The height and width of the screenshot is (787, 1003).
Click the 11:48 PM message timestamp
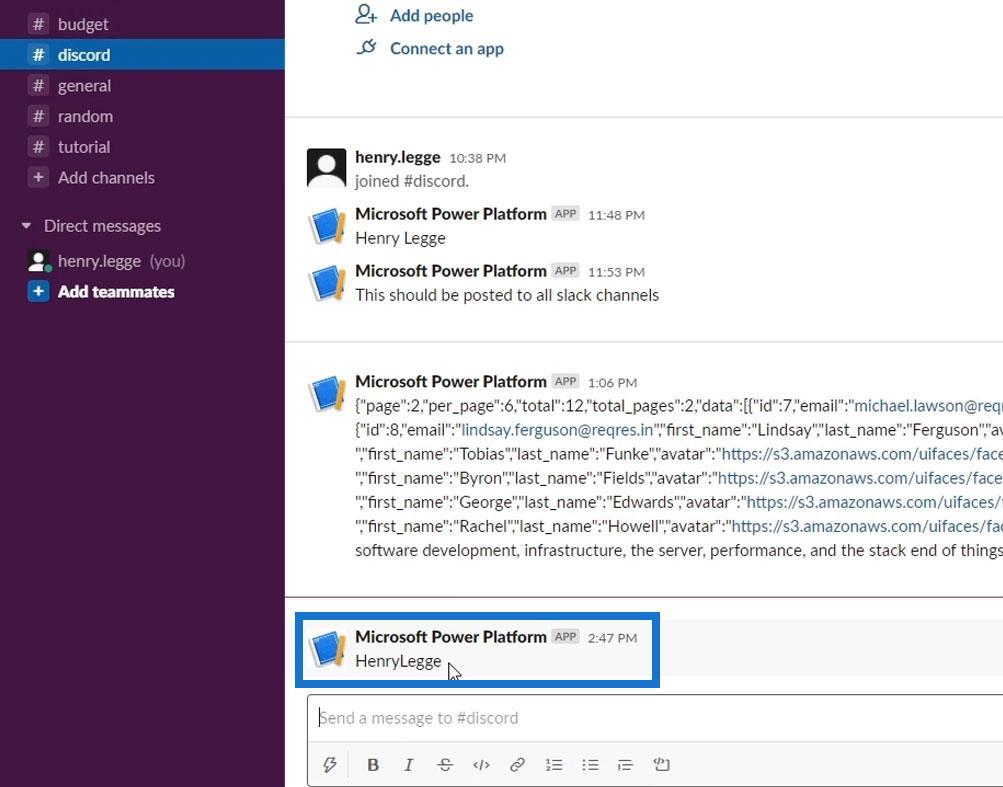[616, 215]
